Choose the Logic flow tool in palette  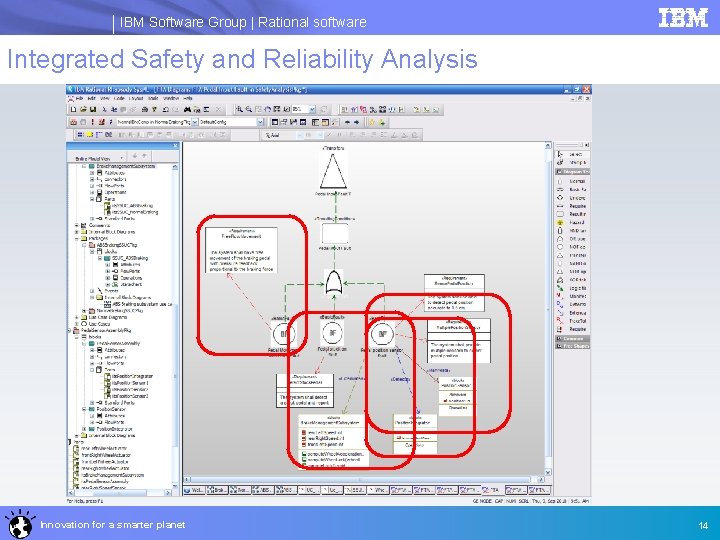click(x=572, y=288)
